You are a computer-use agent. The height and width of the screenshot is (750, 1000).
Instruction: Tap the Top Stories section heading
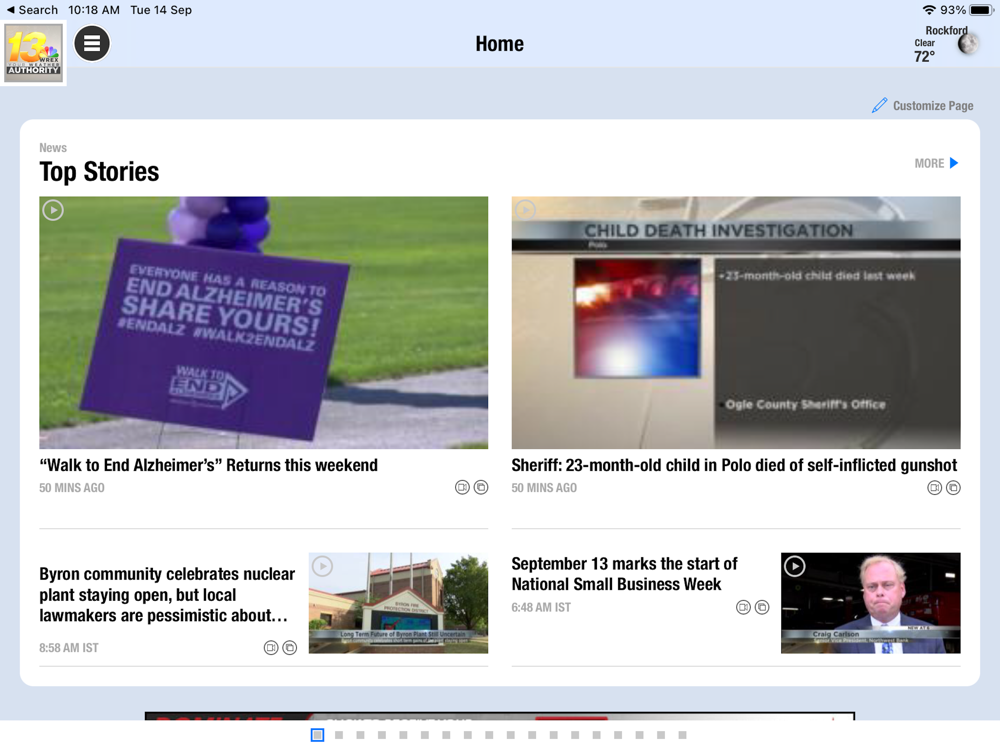click(99, 172)
